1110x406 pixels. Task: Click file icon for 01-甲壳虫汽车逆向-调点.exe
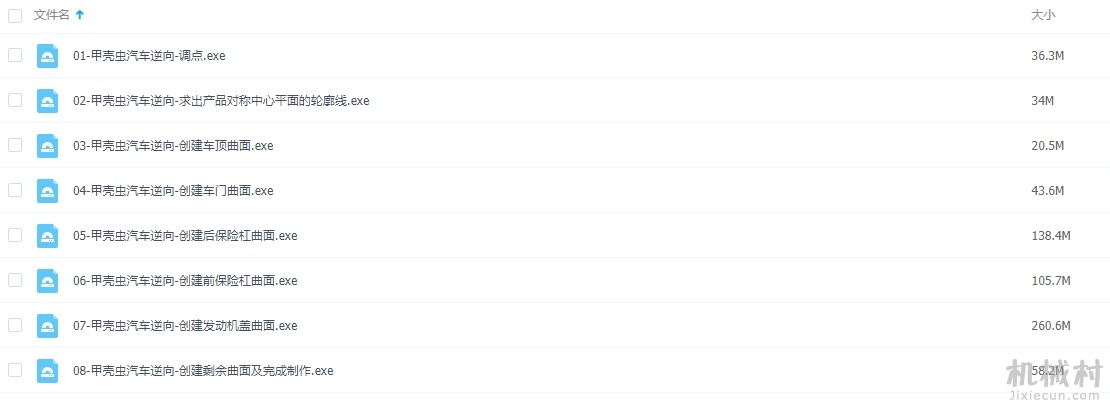point(47,55)
